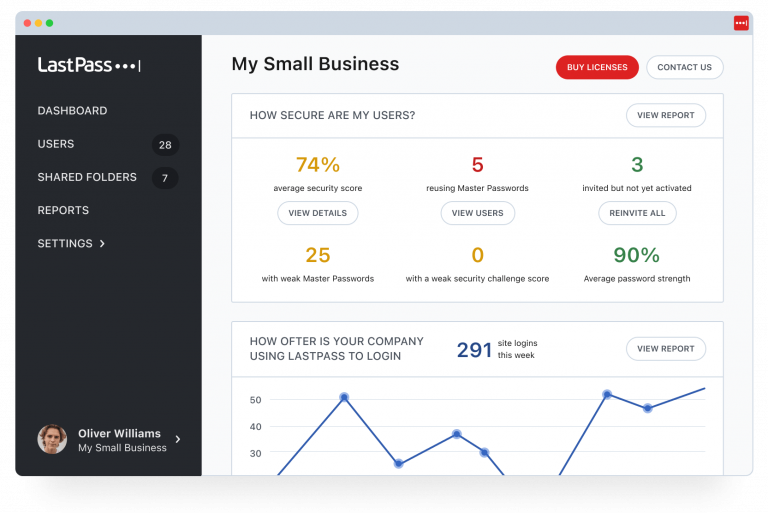Screen dimensions: 768x513
Task: Click the Shared Folders count badge showing 7
Action: pos(165,178)
